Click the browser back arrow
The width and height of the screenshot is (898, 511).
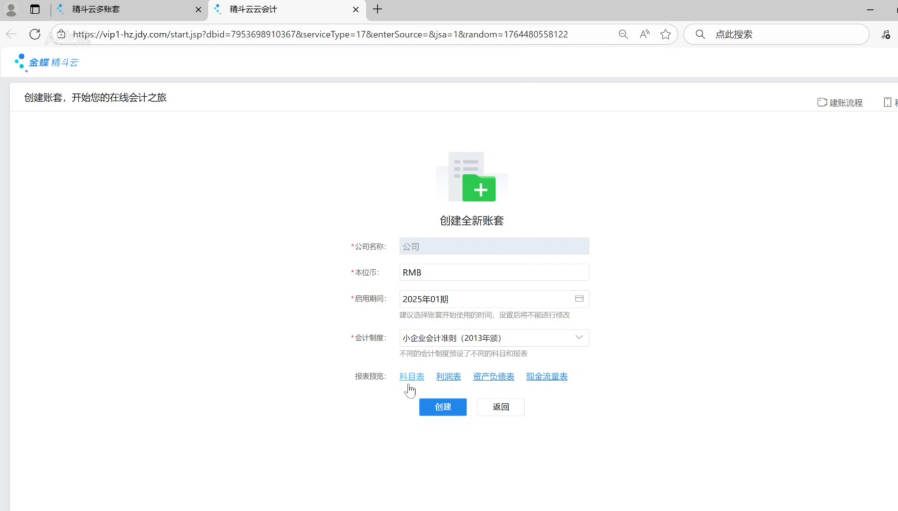pos(11,34)
